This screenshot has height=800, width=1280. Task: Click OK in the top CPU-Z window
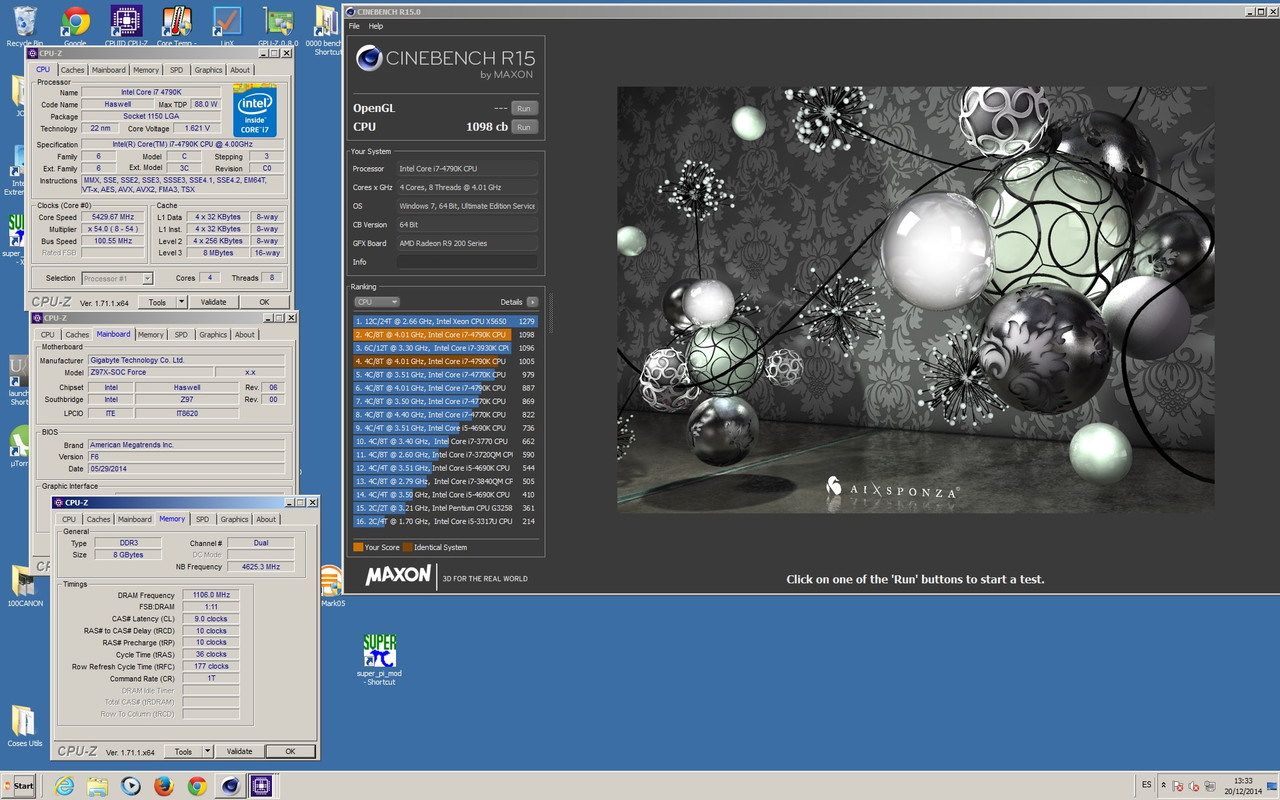[264, 302]
